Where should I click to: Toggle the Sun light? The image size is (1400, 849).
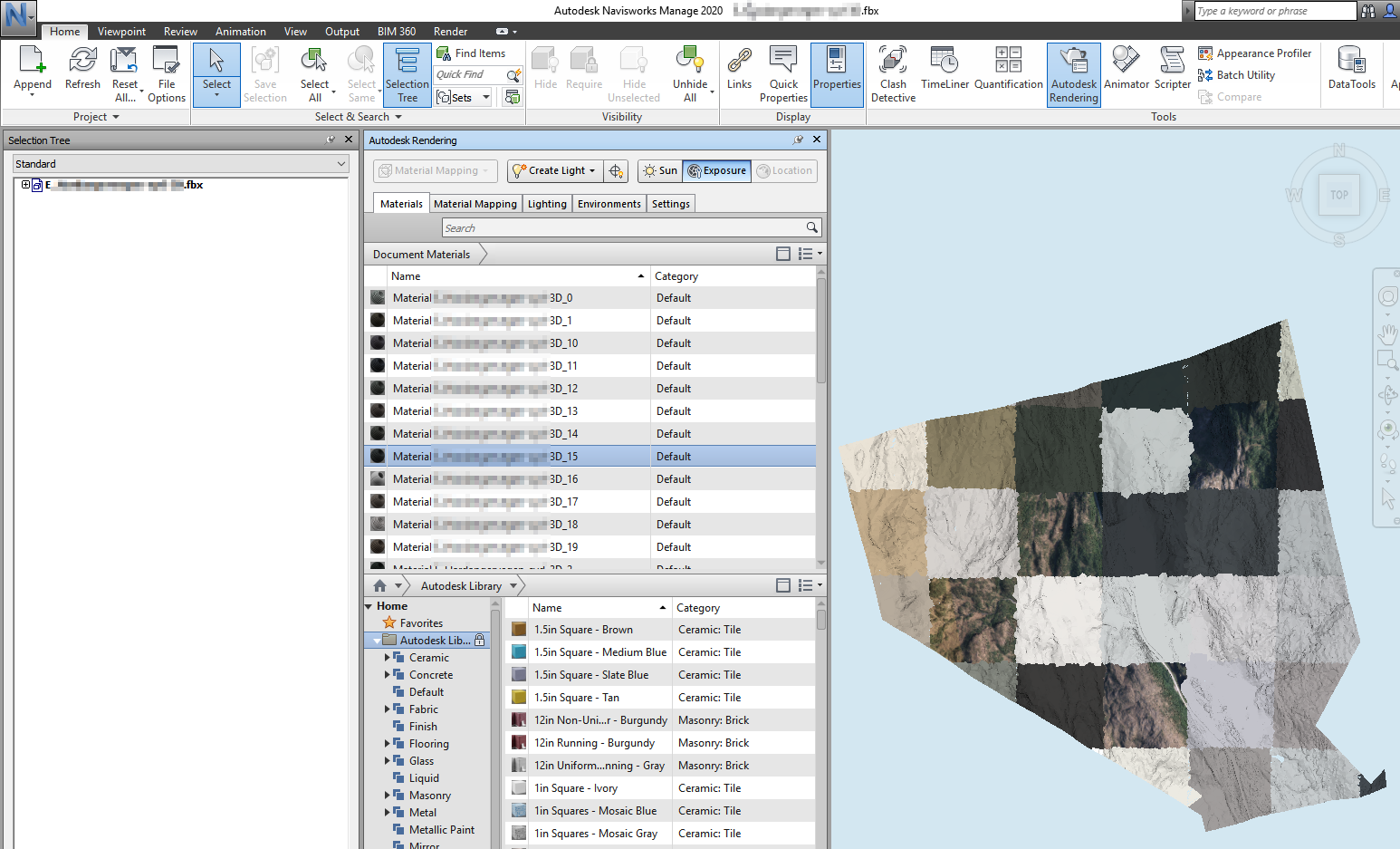pos(659,170)
